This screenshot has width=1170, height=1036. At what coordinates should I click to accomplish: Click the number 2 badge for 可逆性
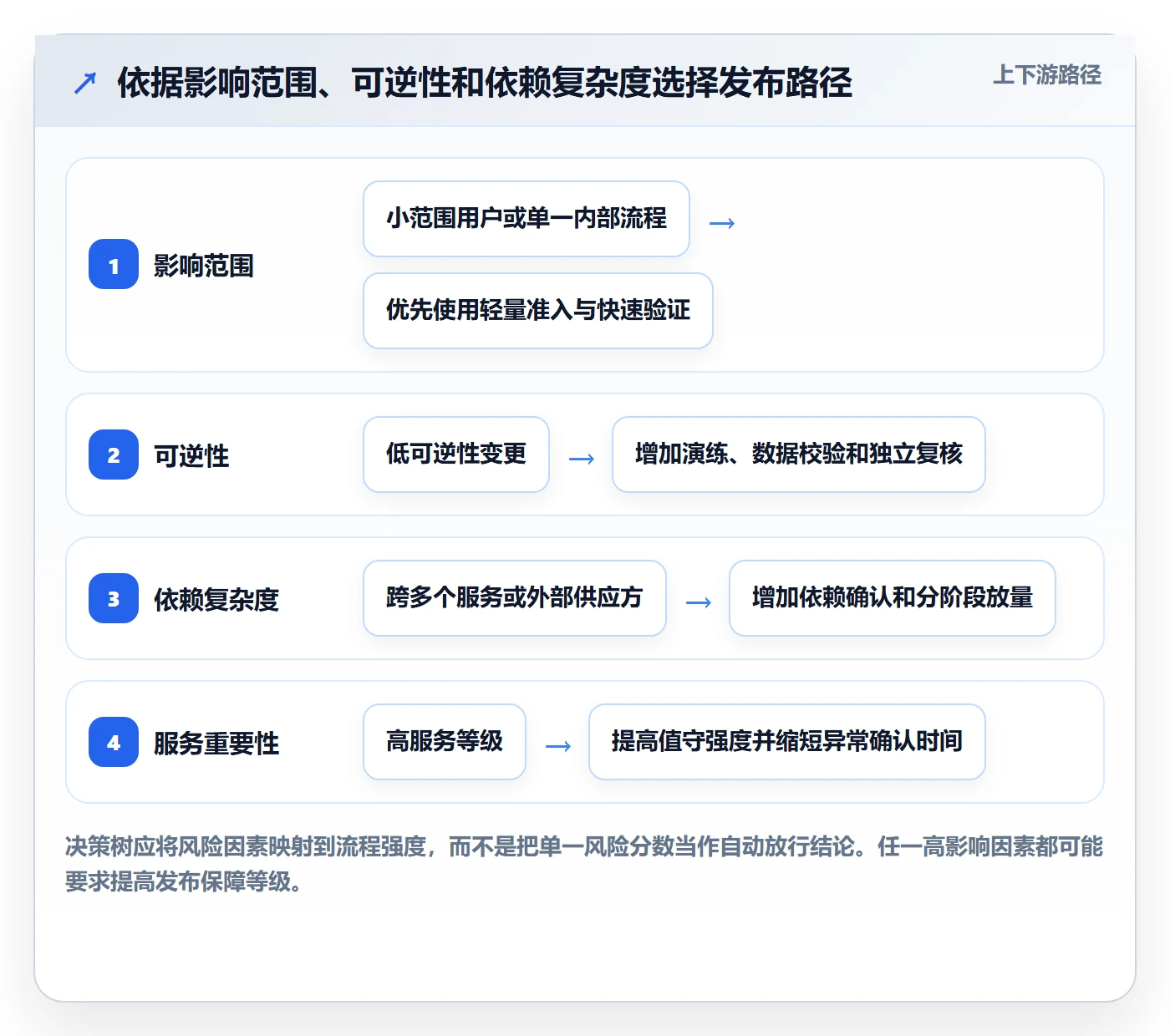tap(114, 455)
